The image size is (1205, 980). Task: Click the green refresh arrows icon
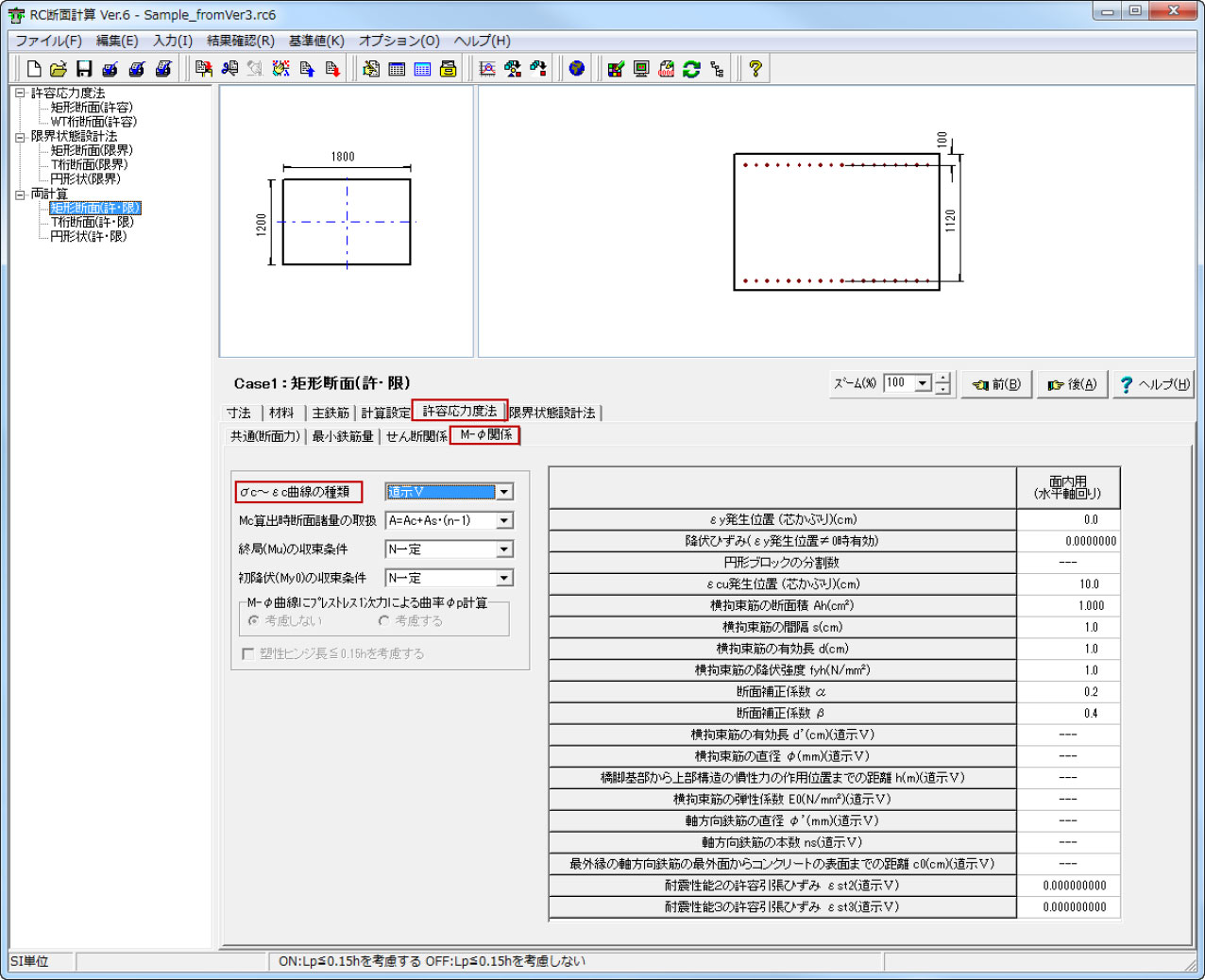coord(691,69)
